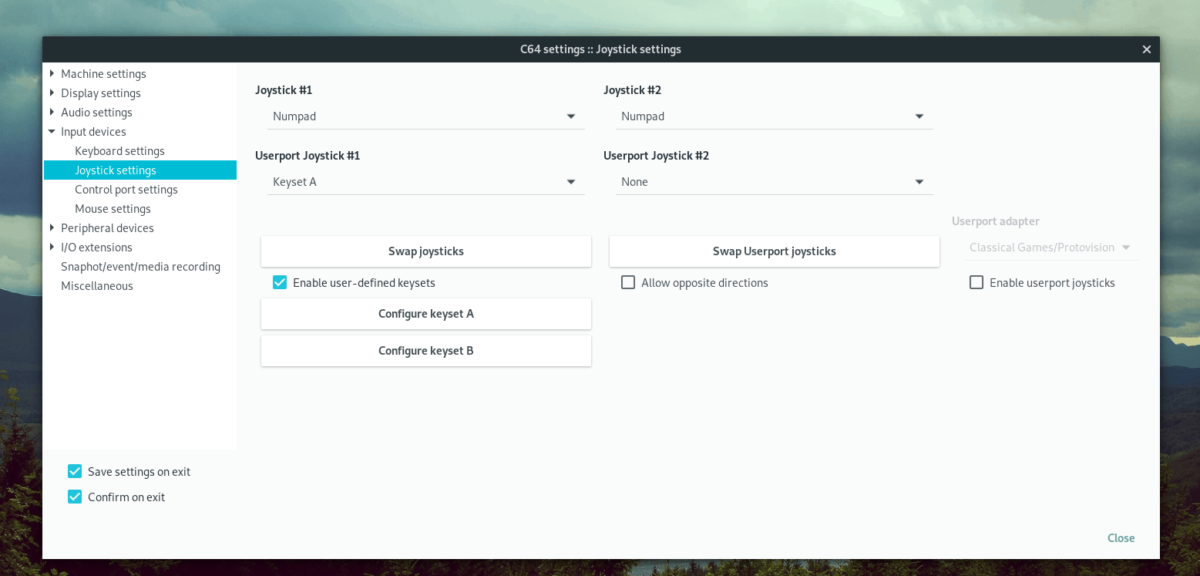Uncheck Confirm on exit
The image size is (1200, 576).
click(x=74, y=497)
